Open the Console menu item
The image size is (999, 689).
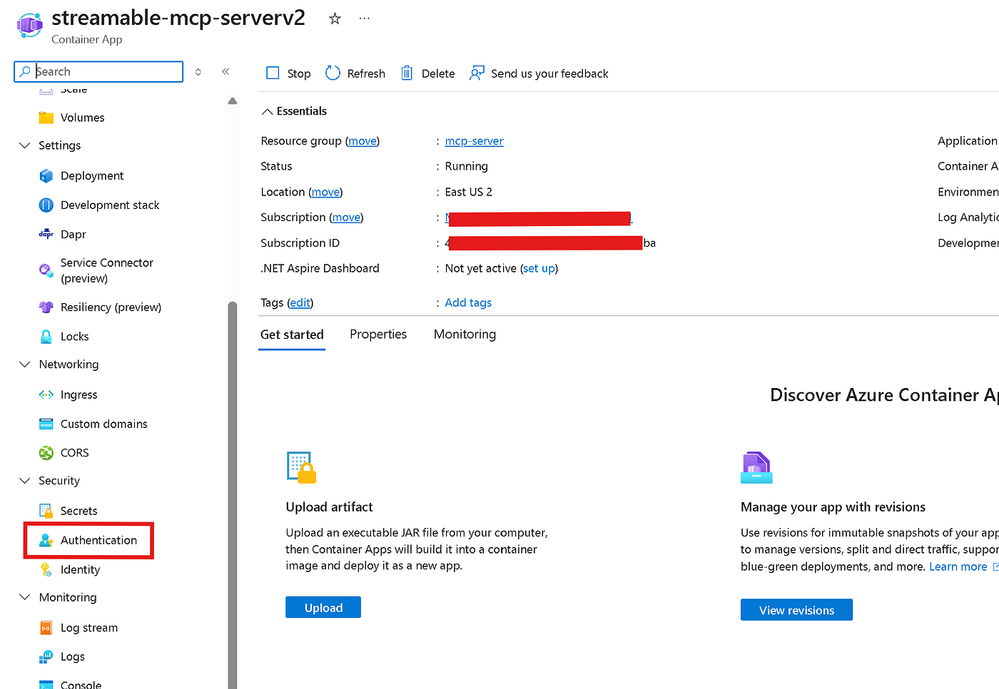click(81, 684)
